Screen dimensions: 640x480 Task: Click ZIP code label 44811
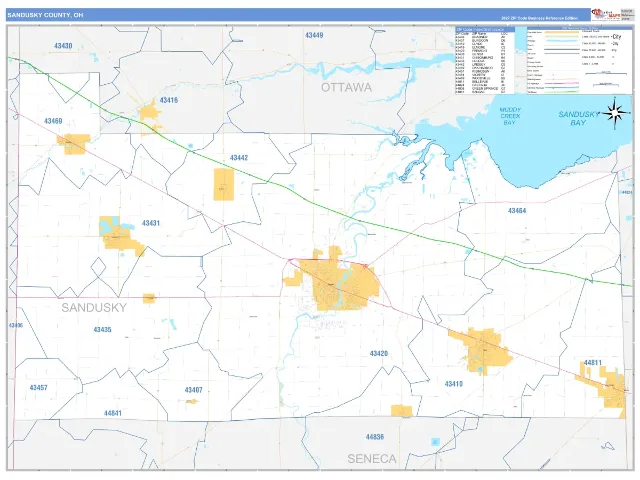[x=592, y=362]
